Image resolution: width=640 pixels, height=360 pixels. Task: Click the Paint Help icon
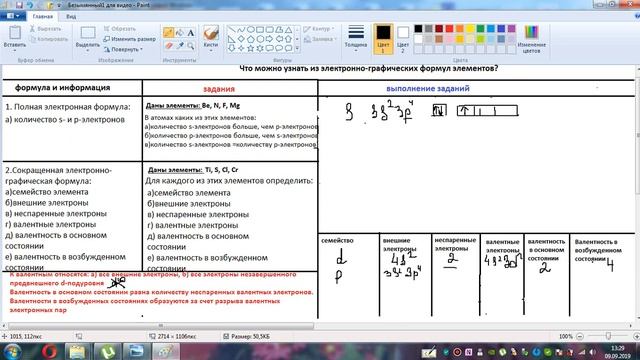coord(637,16)
